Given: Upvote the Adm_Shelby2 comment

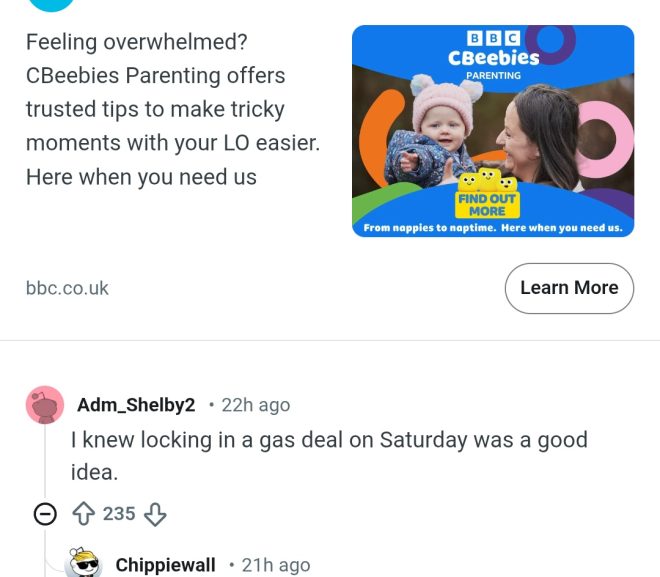Looking at the screenshot, I should click(x=82, y=514).
